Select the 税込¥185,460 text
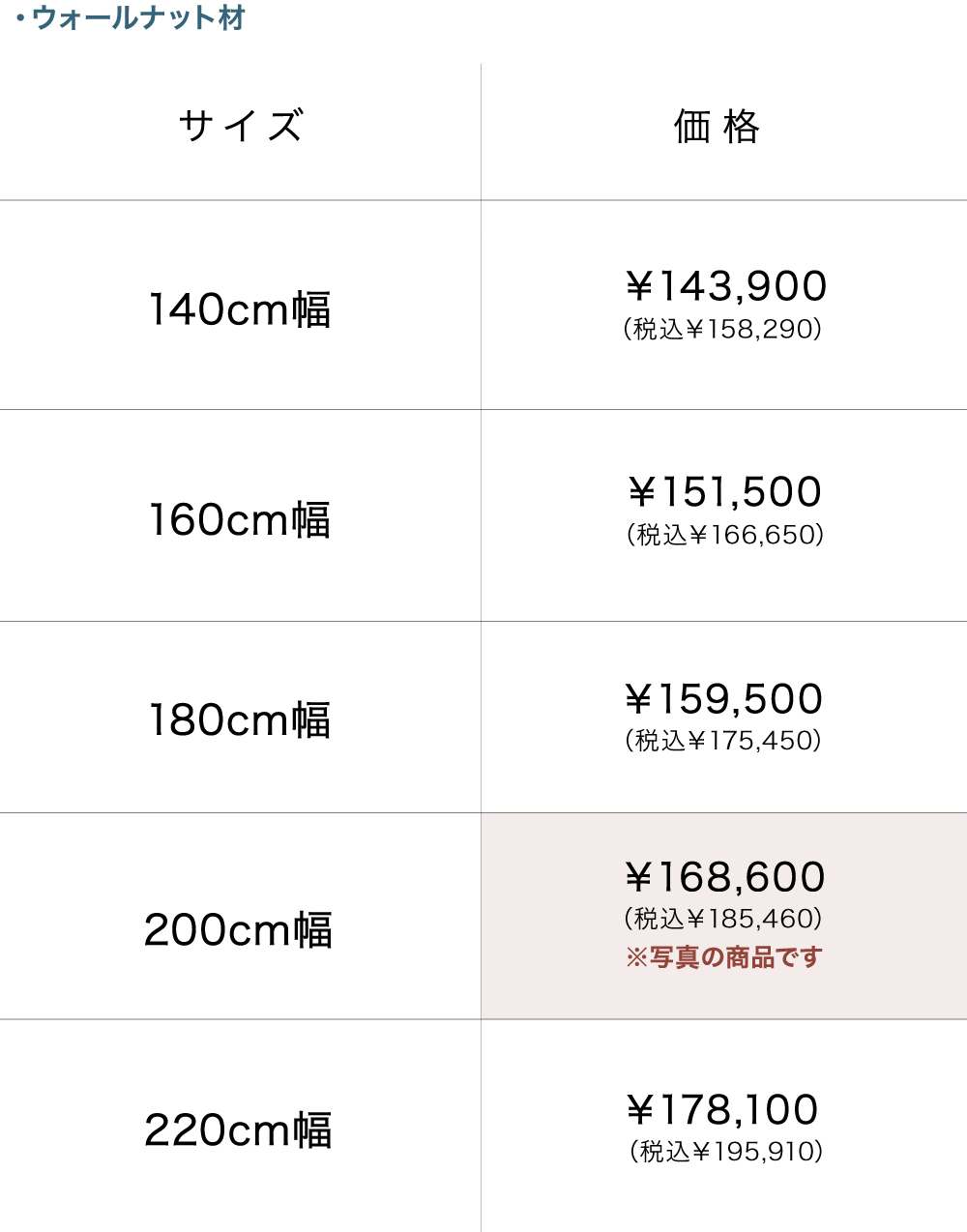The image size is (967, 1232). (x=723, y=919)
